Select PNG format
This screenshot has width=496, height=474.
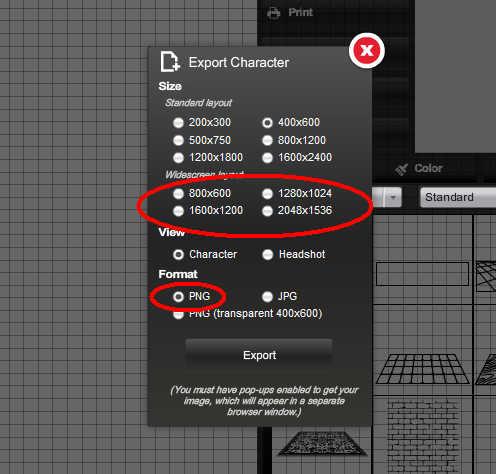[x=178, y=297]
